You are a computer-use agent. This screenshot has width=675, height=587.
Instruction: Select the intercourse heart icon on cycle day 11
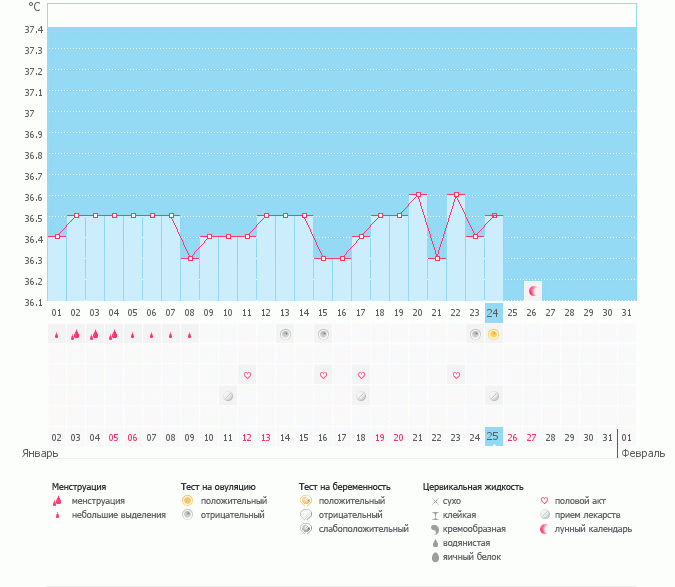pyautogui.click(x=247, y=375)
